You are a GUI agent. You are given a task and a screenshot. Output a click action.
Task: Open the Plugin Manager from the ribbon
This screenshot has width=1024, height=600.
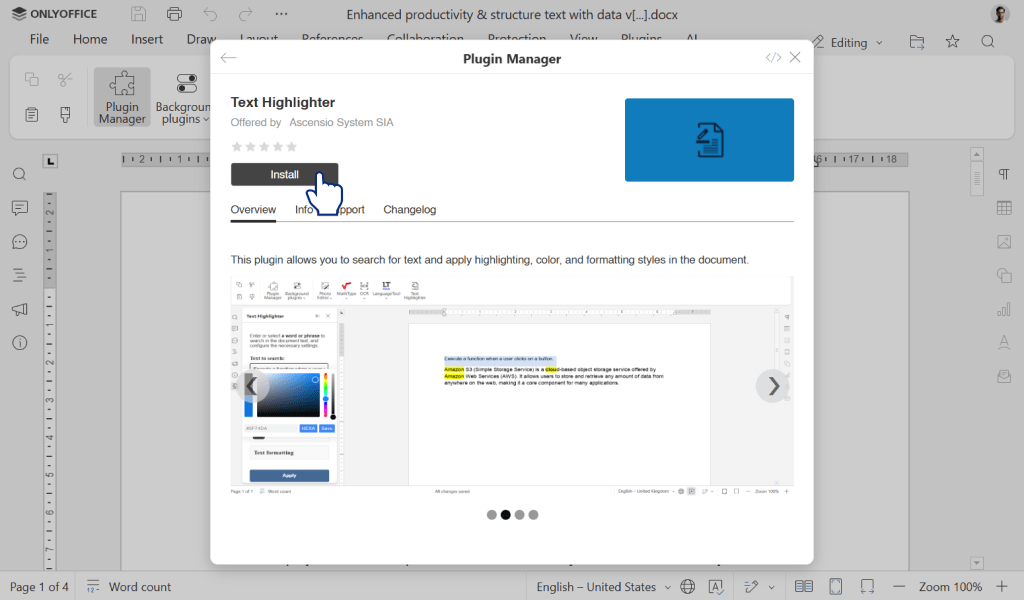click(121, 96)
